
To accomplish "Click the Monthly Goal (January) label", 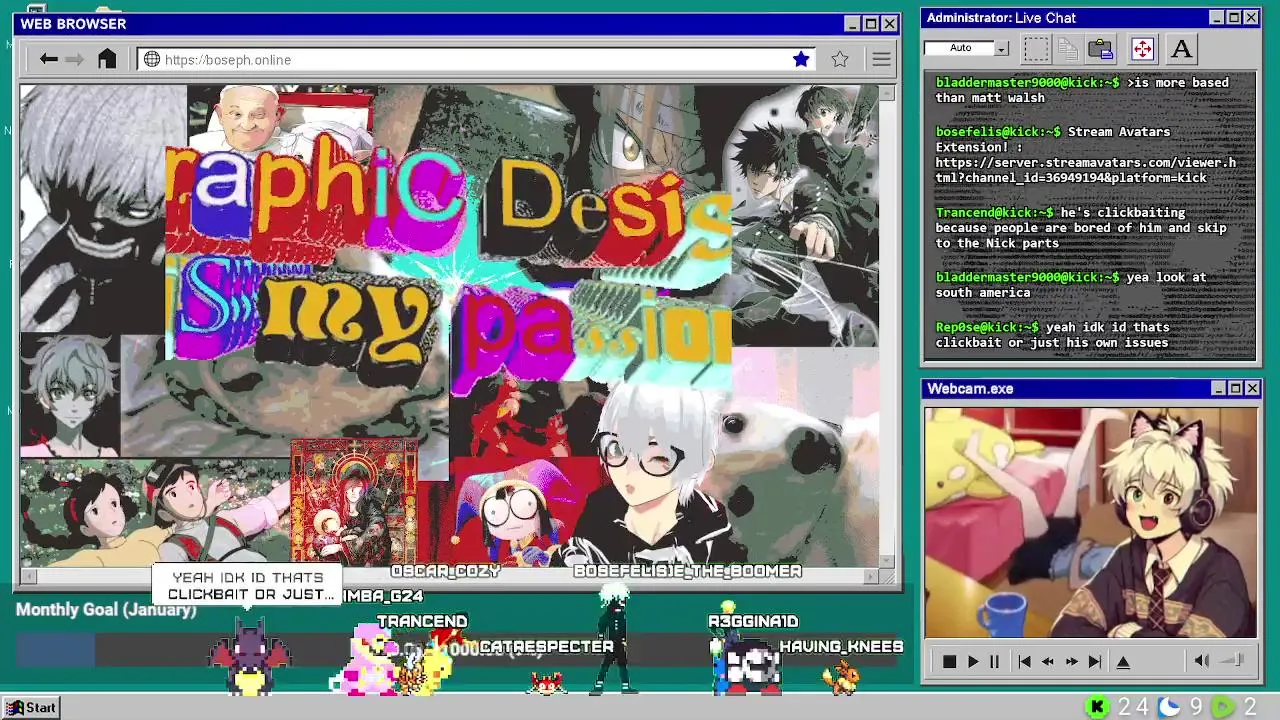I will (x=105, y=609).
